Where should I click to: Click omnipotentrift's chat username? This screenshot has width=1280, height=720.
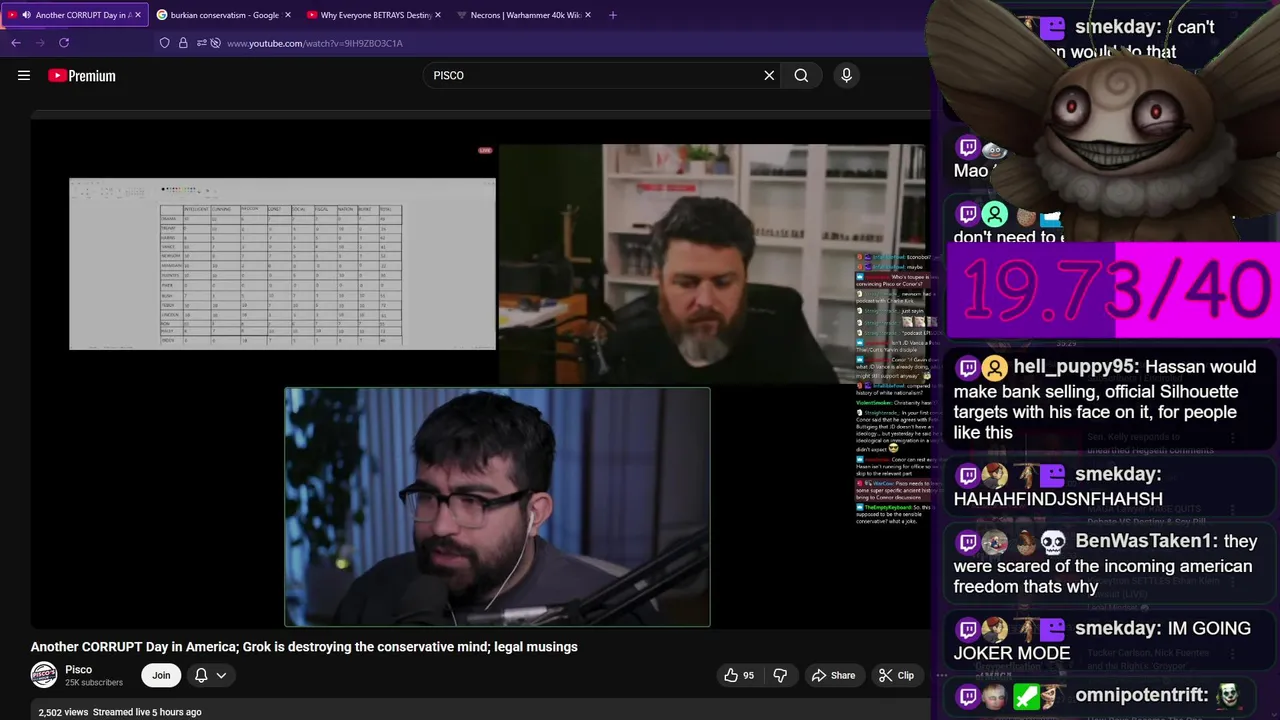tap(1142, 695)
